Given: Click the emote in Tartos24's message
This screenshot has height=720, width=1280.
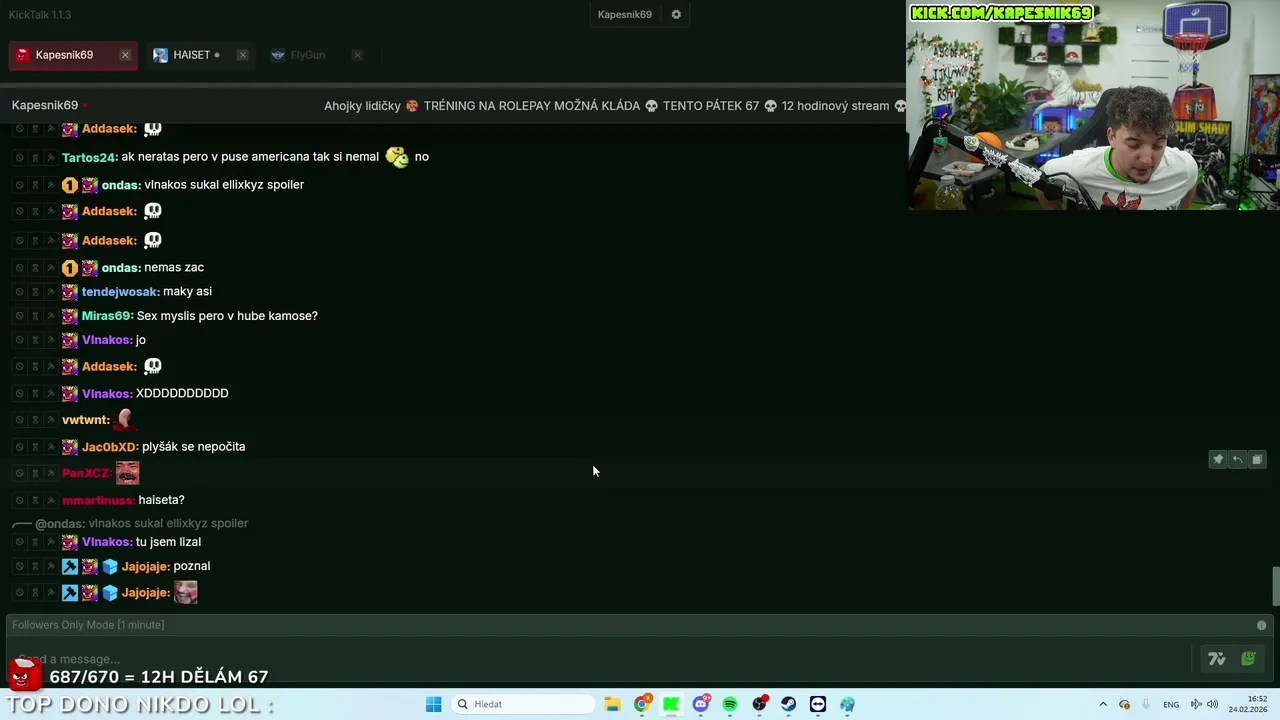Looking at the screenshot, I should click(x=397, y=157).
